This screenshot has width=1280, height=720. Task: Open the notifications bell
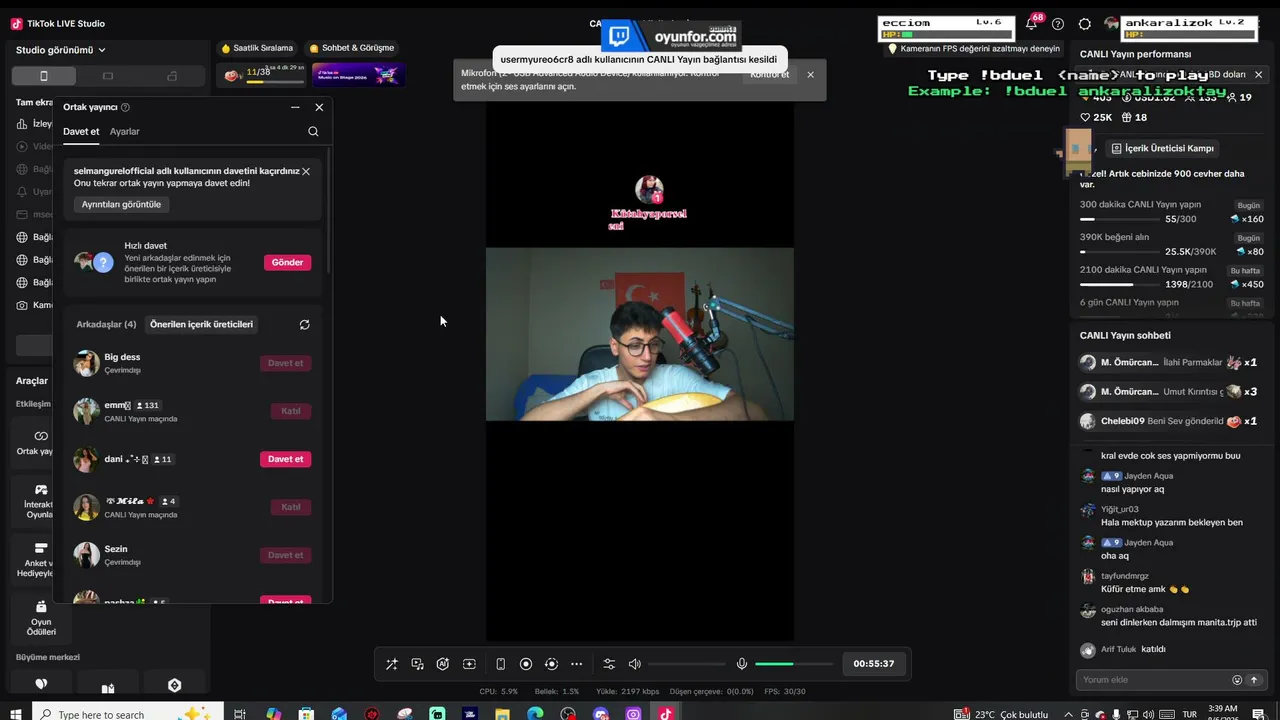[1032, 23]
